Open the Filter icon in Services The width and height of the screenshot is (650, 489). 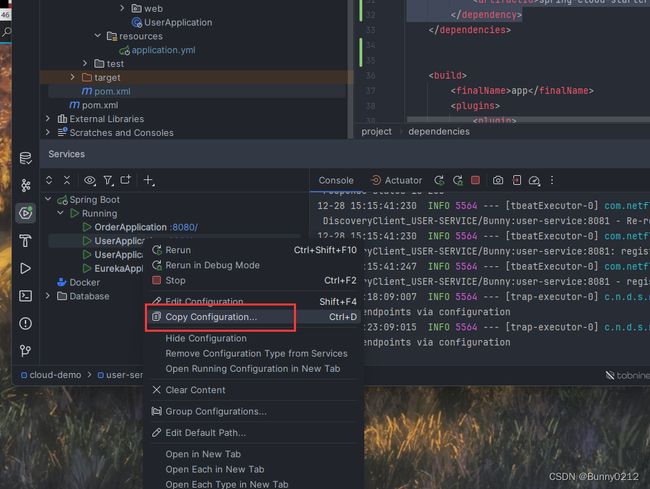click(x=108, y=180)
